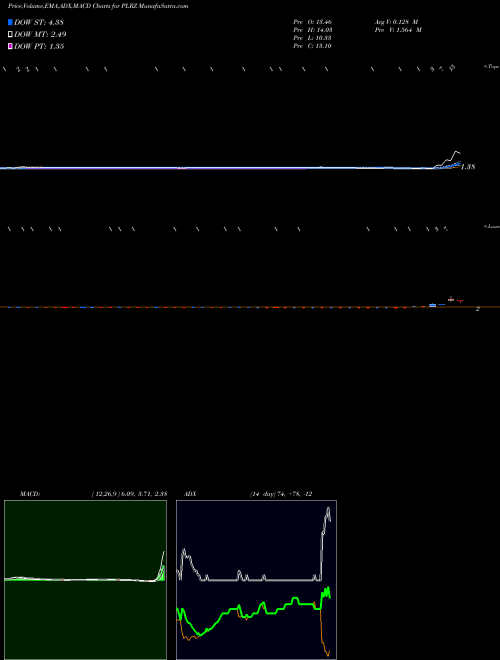Click the ADX (14 day) values text
Viewport: 500px width, 660px height.
point(281,494)
